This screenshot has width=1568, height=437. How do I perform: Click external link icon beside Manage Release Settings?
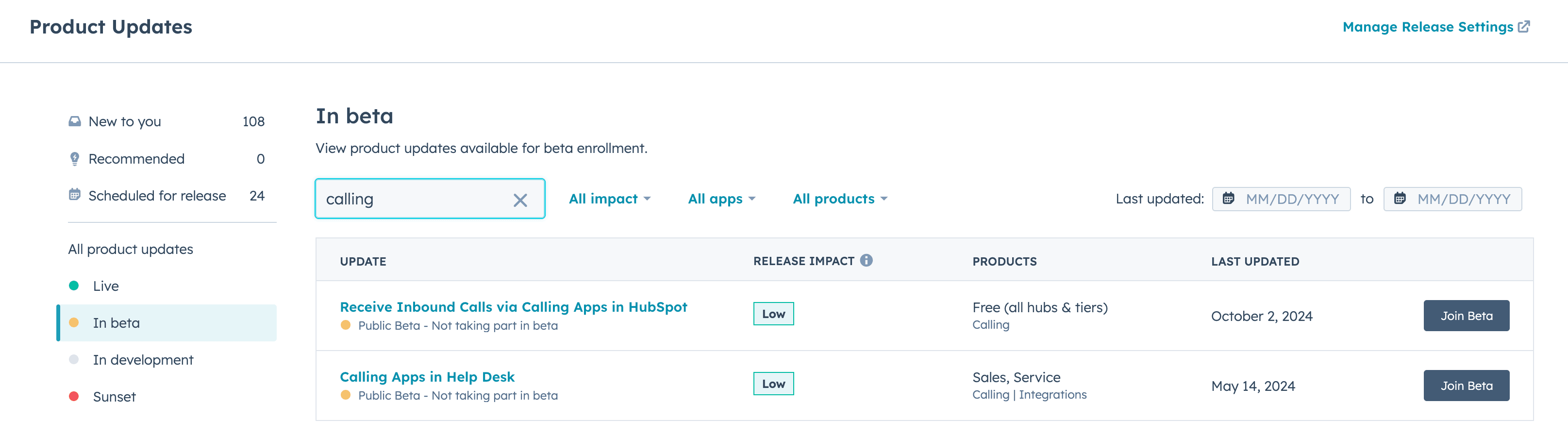click(x=1523, y=27)
